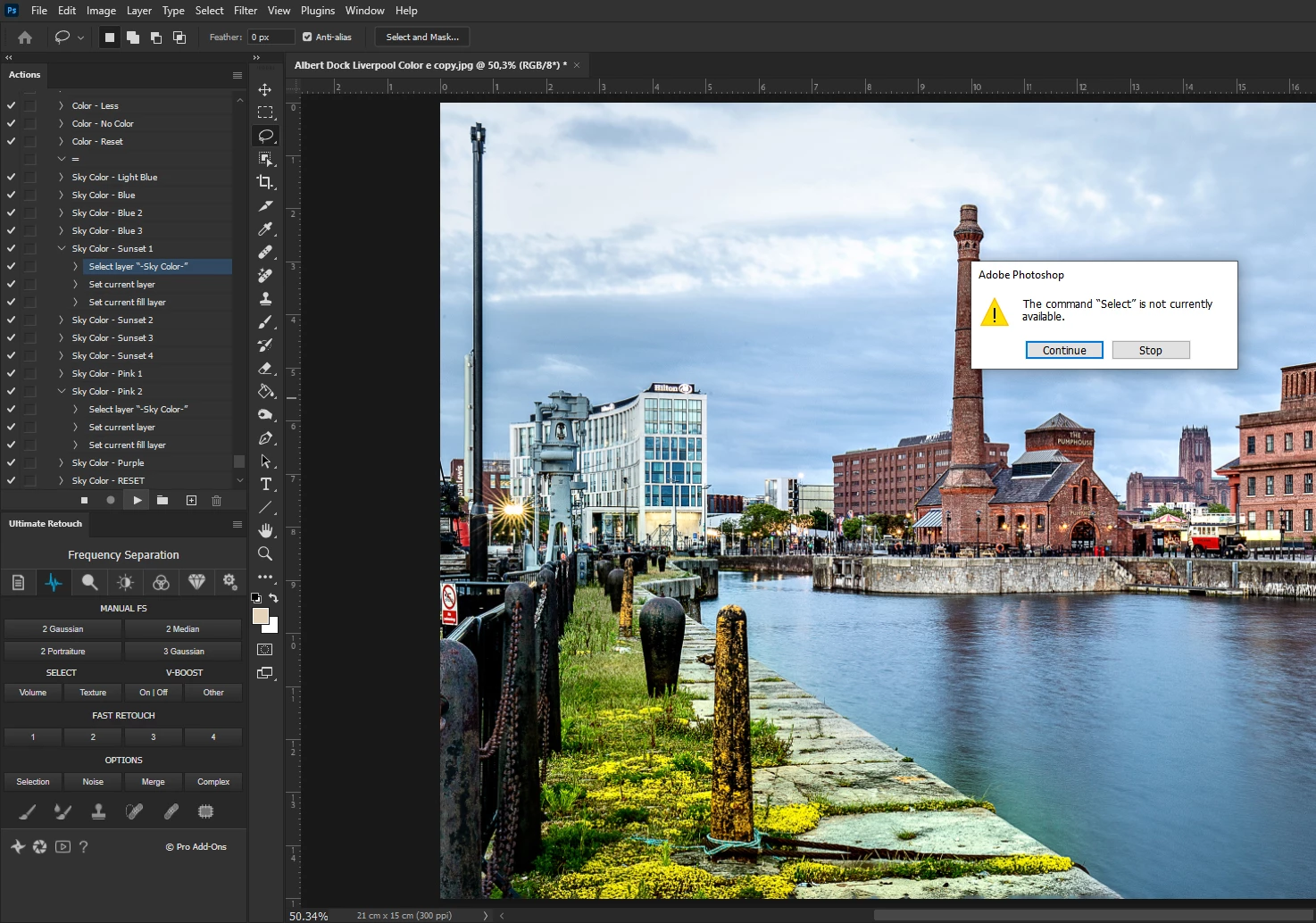The image size is (1316, 923).
Task: Open Frequency Separation waveform tab
Action: coord(54,583)
